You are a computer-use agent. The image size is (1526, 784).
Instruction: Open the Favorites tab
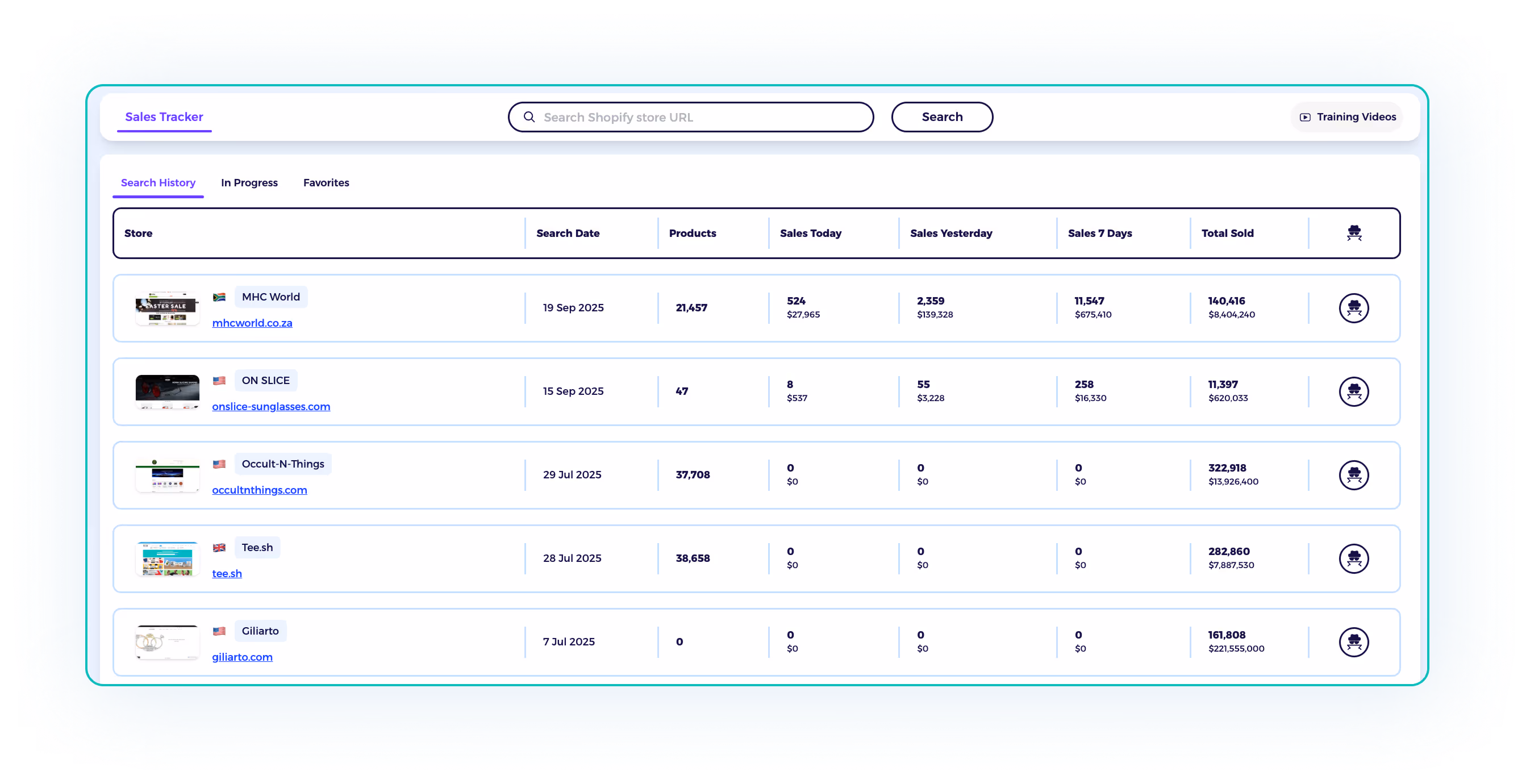tap(326, 182)
